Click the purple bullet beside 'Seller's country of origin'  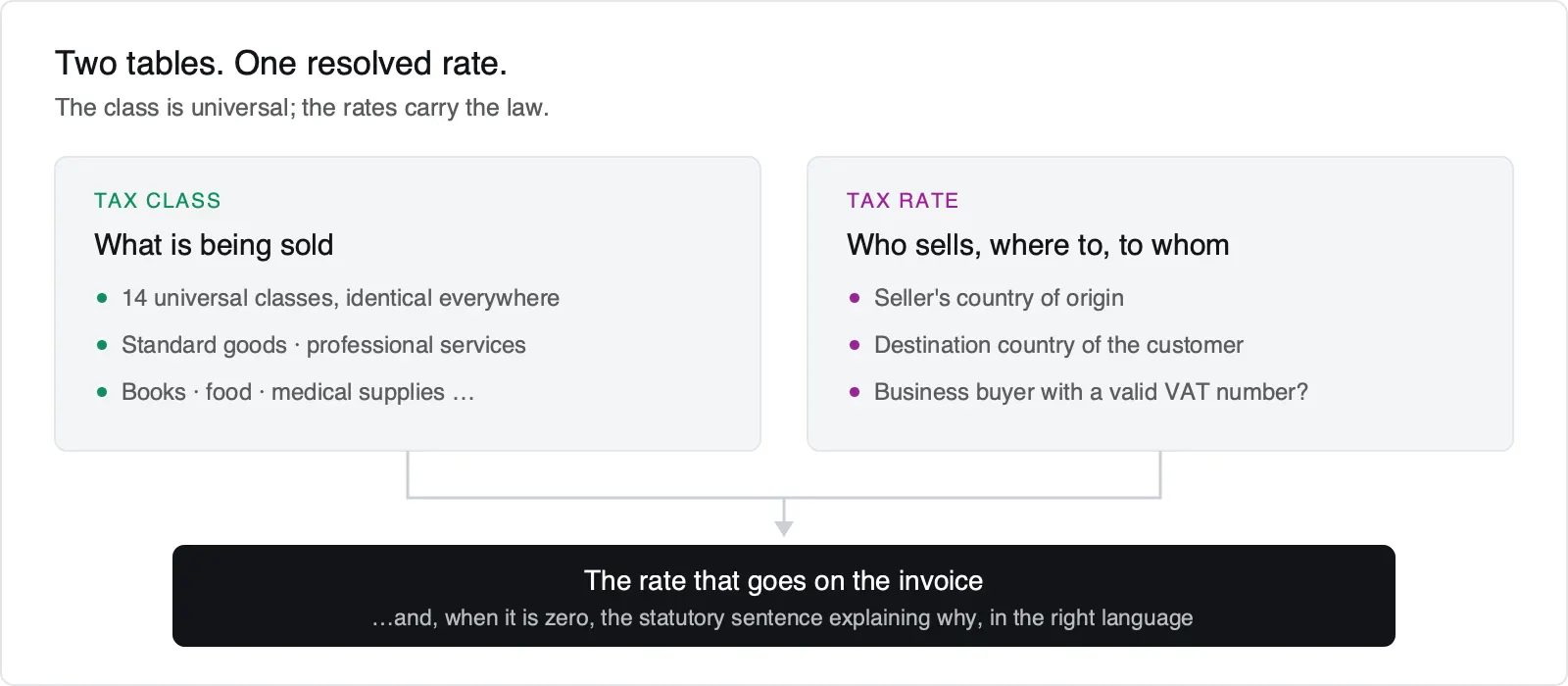coord(855,298)
